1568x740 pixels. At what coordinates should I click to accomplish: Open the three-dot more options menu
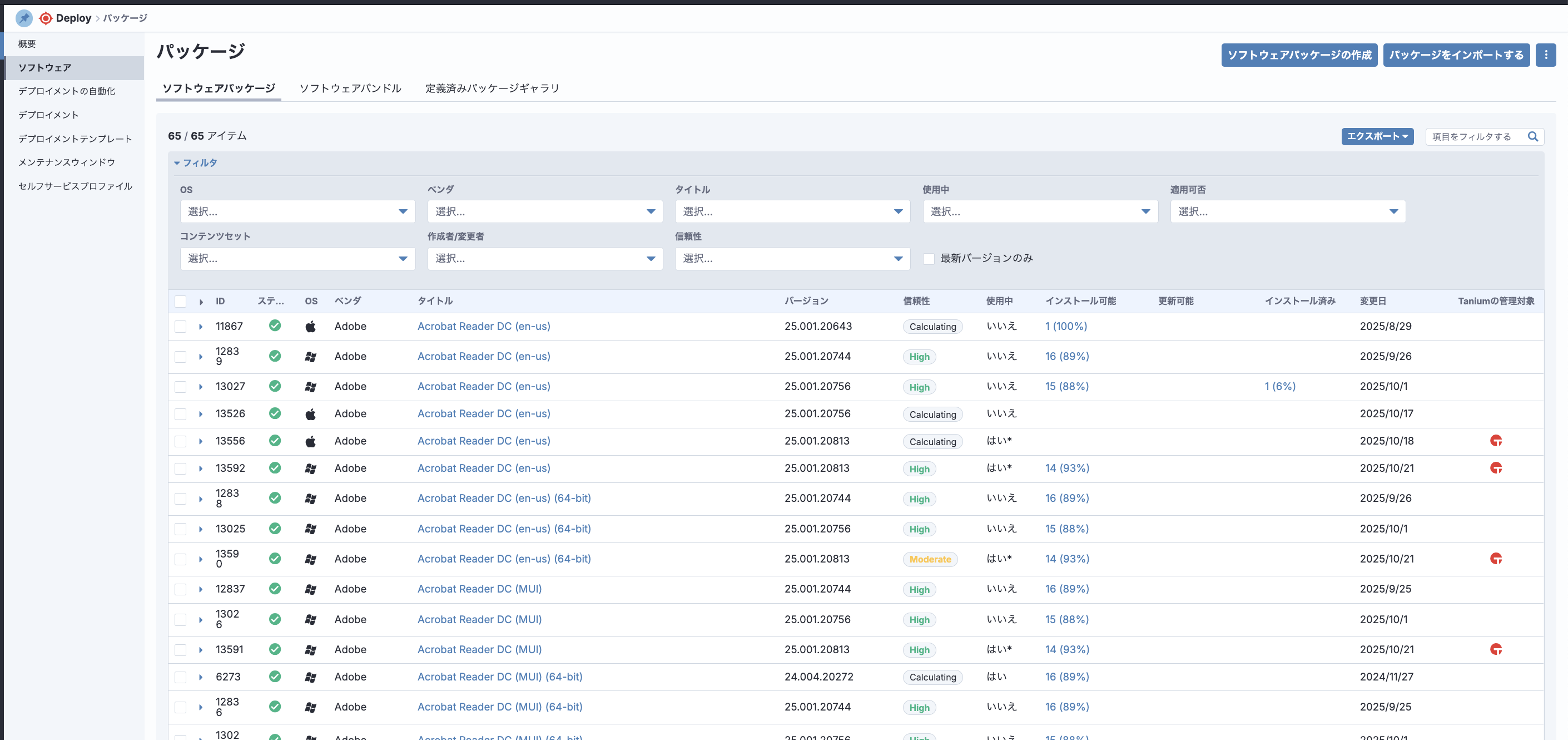[x=1545, y=55]
